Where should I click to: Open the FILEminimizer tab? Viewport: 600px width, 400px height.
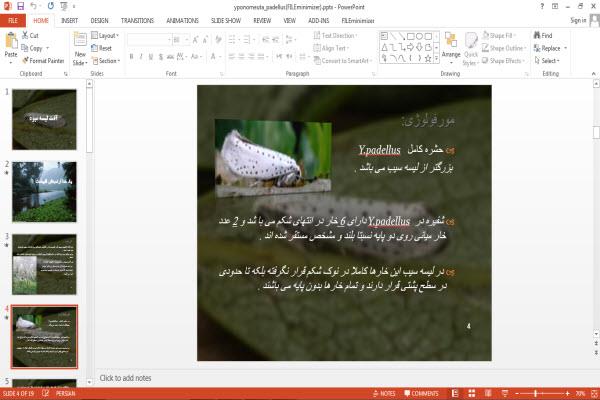pos(357,20)
